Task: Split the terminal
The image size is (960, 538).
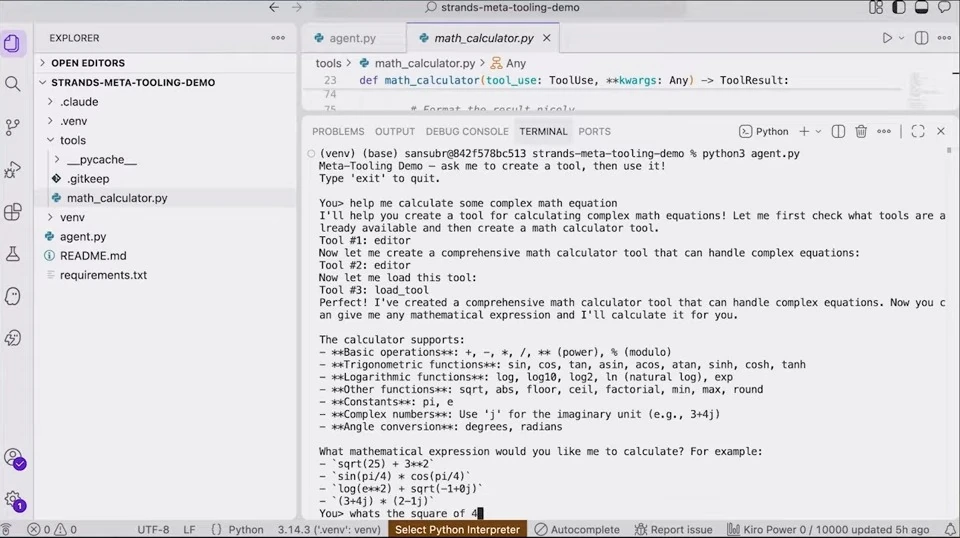Action: point(838,132)
